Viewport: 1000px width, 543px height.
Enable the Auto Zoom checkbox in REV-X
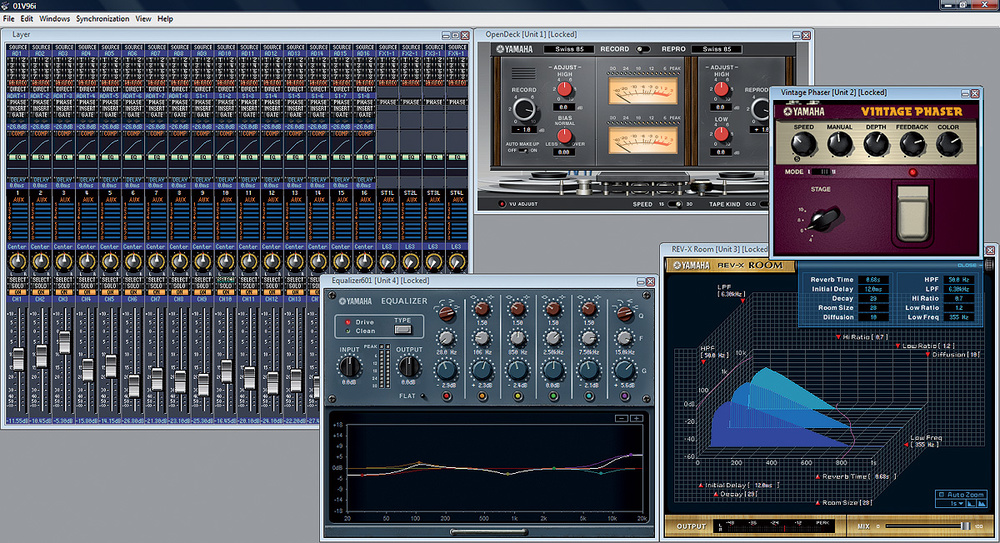coord(940,494)
